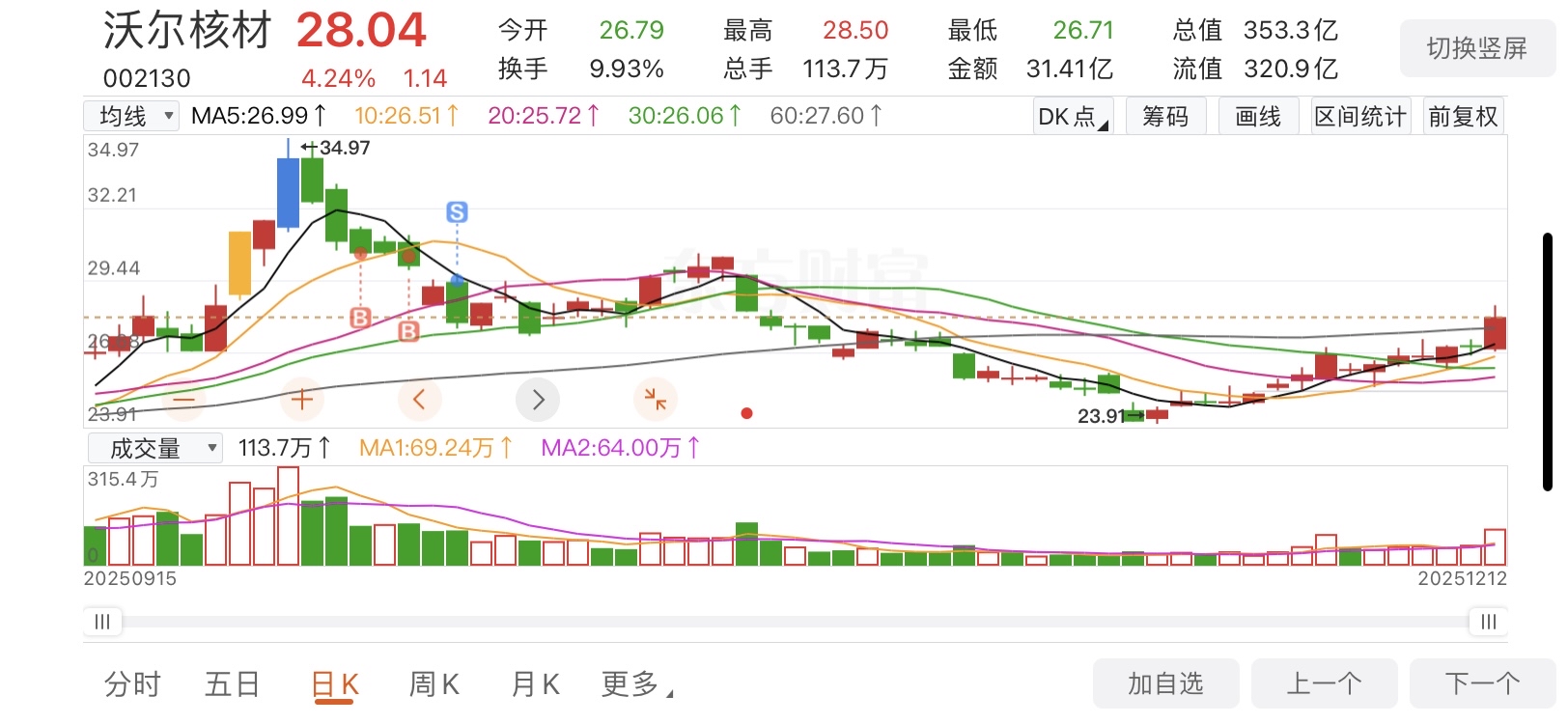Viewport: 1568px width, 724px height.
Task: Expand the 更多 period menu
Action: tap(637, 684)
